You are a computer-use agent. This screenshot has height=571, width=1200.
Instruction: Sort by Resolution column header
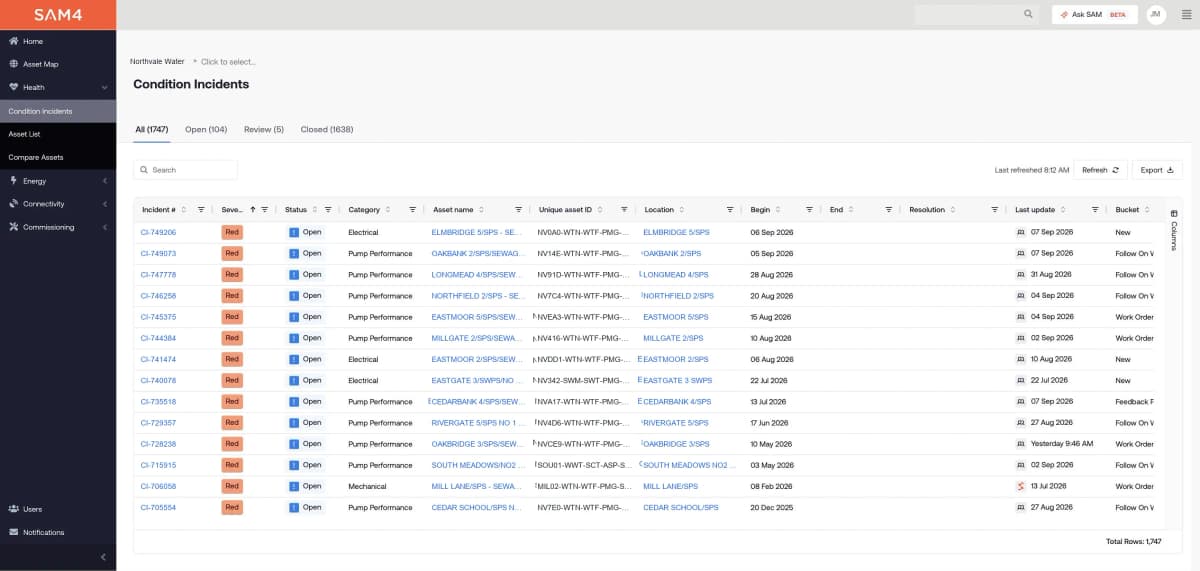point(927,210)
